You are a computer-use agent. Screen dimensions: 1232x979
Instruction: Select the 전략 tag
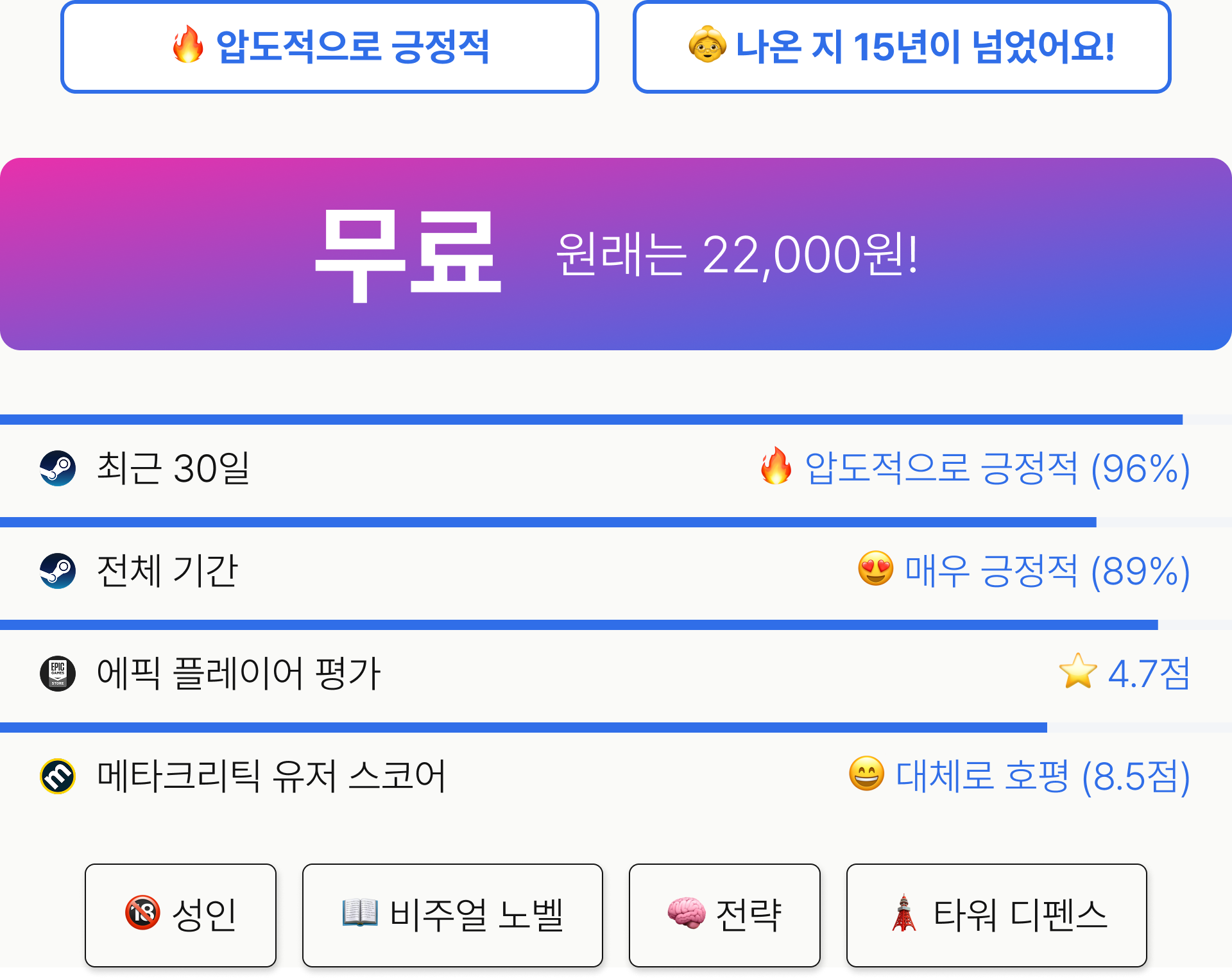(724, 915)
